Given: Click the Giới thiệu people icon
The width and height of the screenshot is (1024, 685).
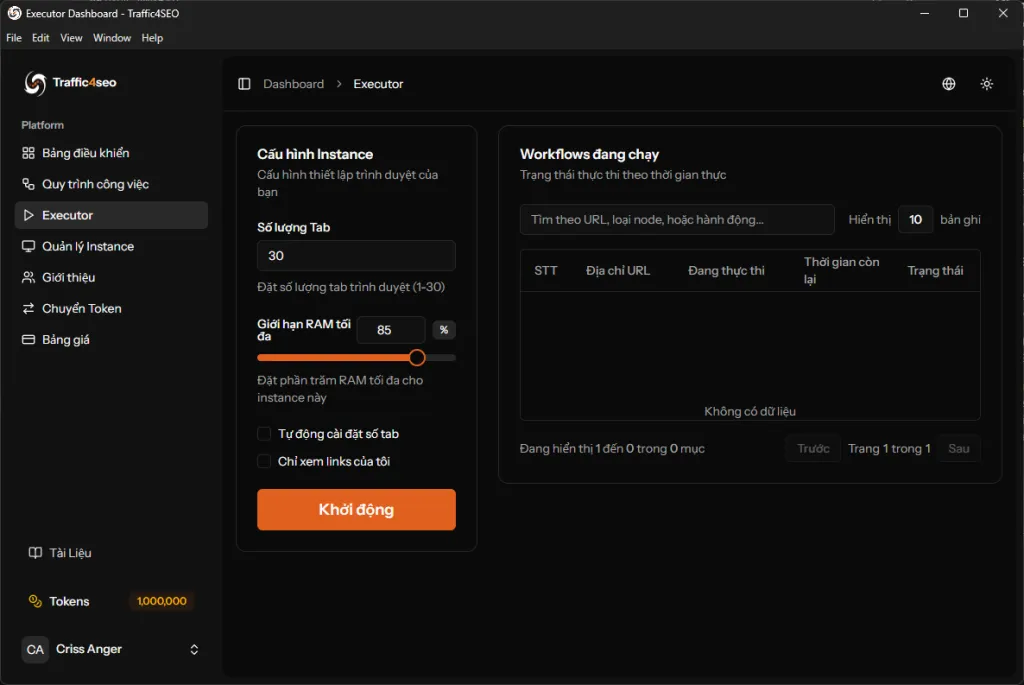Looking at the screenshot, I should (x=28, y=278).
